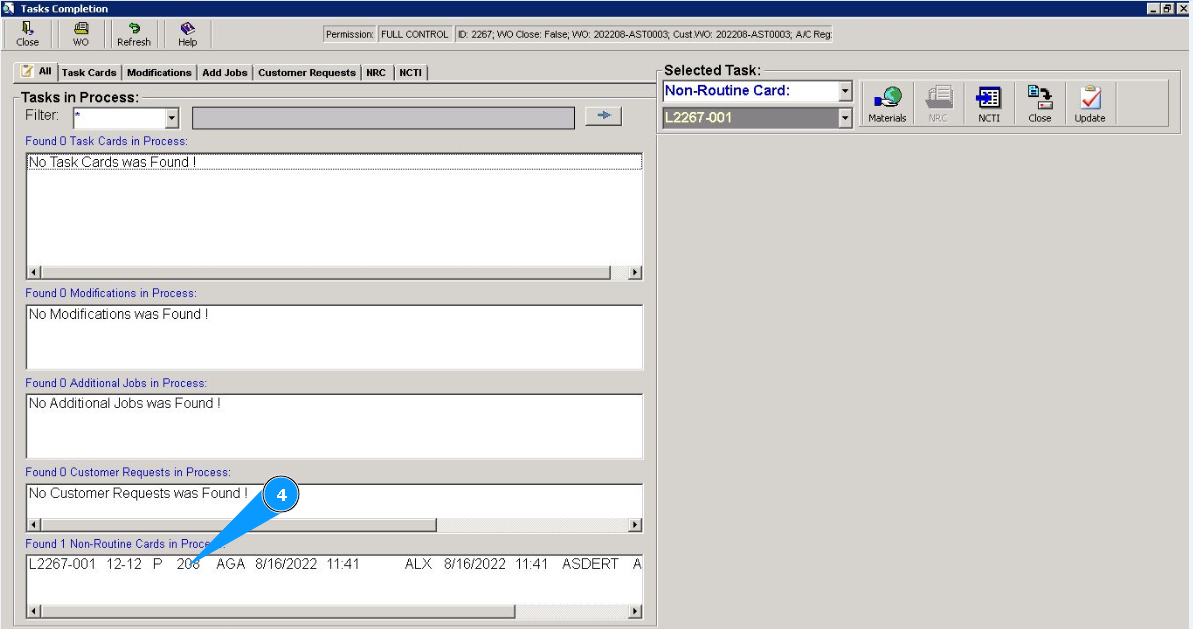Click left scroll arrow of Non-Routine Cards list

pos(34,611)
